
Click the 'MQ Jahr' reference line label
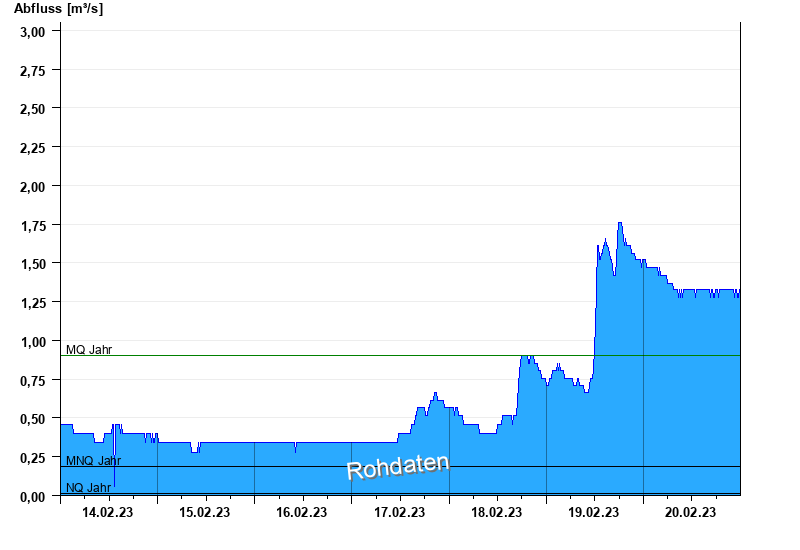pos(89,349)
